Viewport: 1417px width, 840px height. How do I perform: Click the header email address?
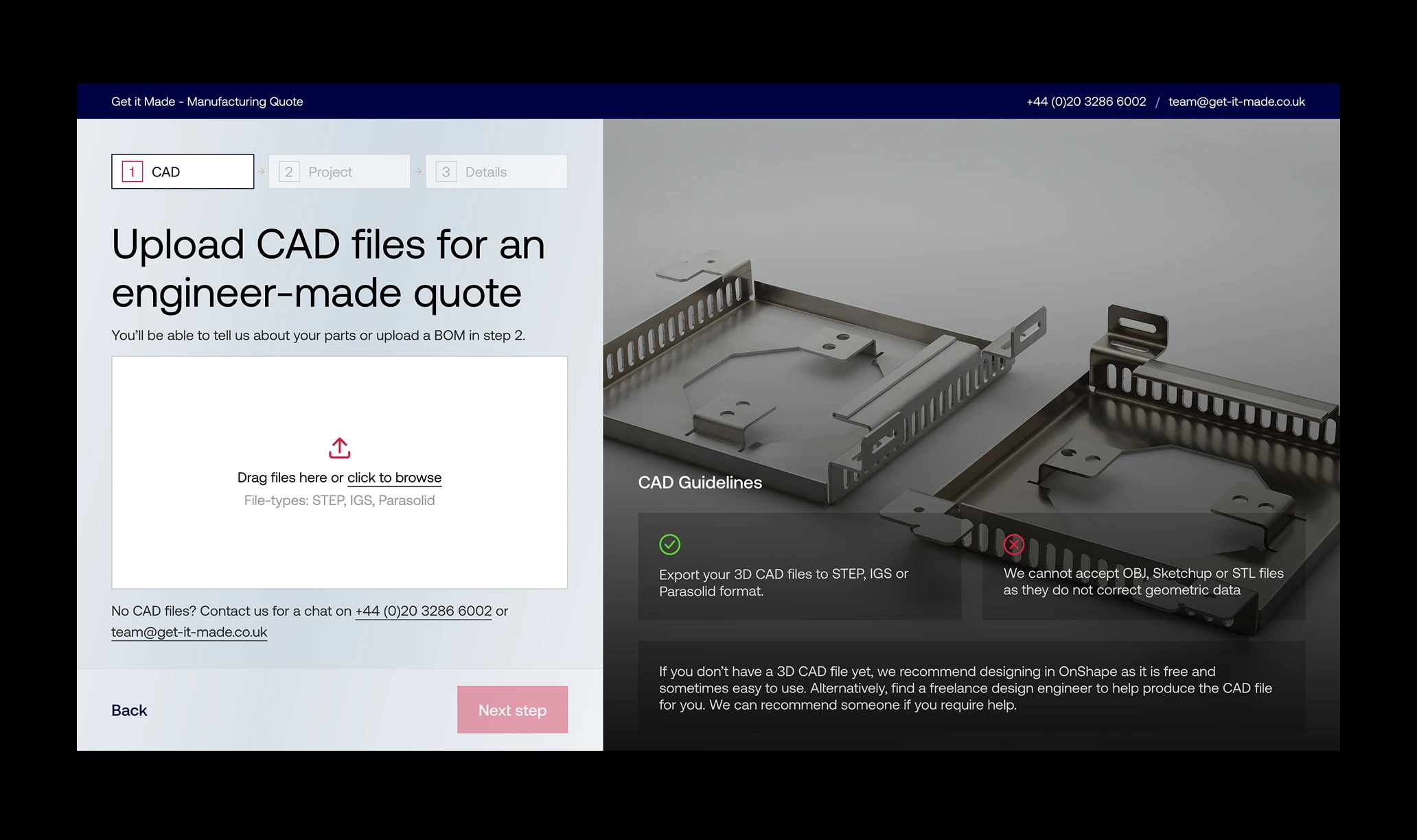pos(1236,102)
